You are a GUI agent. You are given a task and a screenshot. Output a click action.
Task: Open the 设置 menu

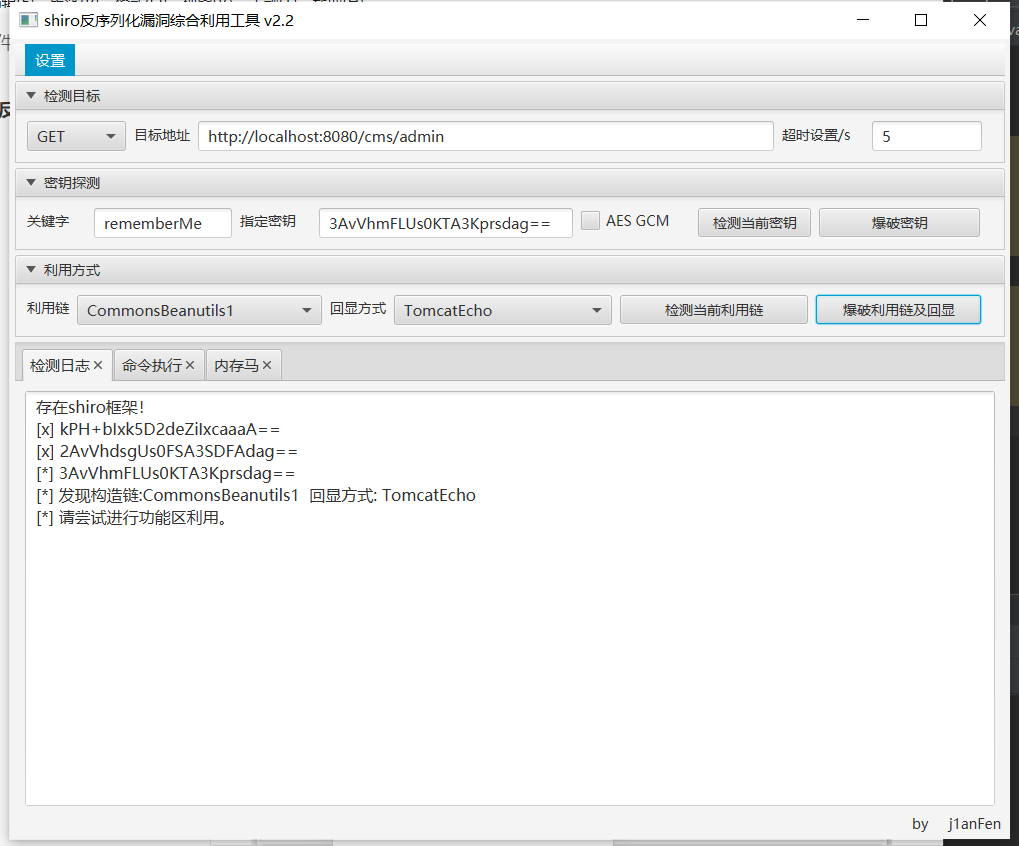coord(50,60)
